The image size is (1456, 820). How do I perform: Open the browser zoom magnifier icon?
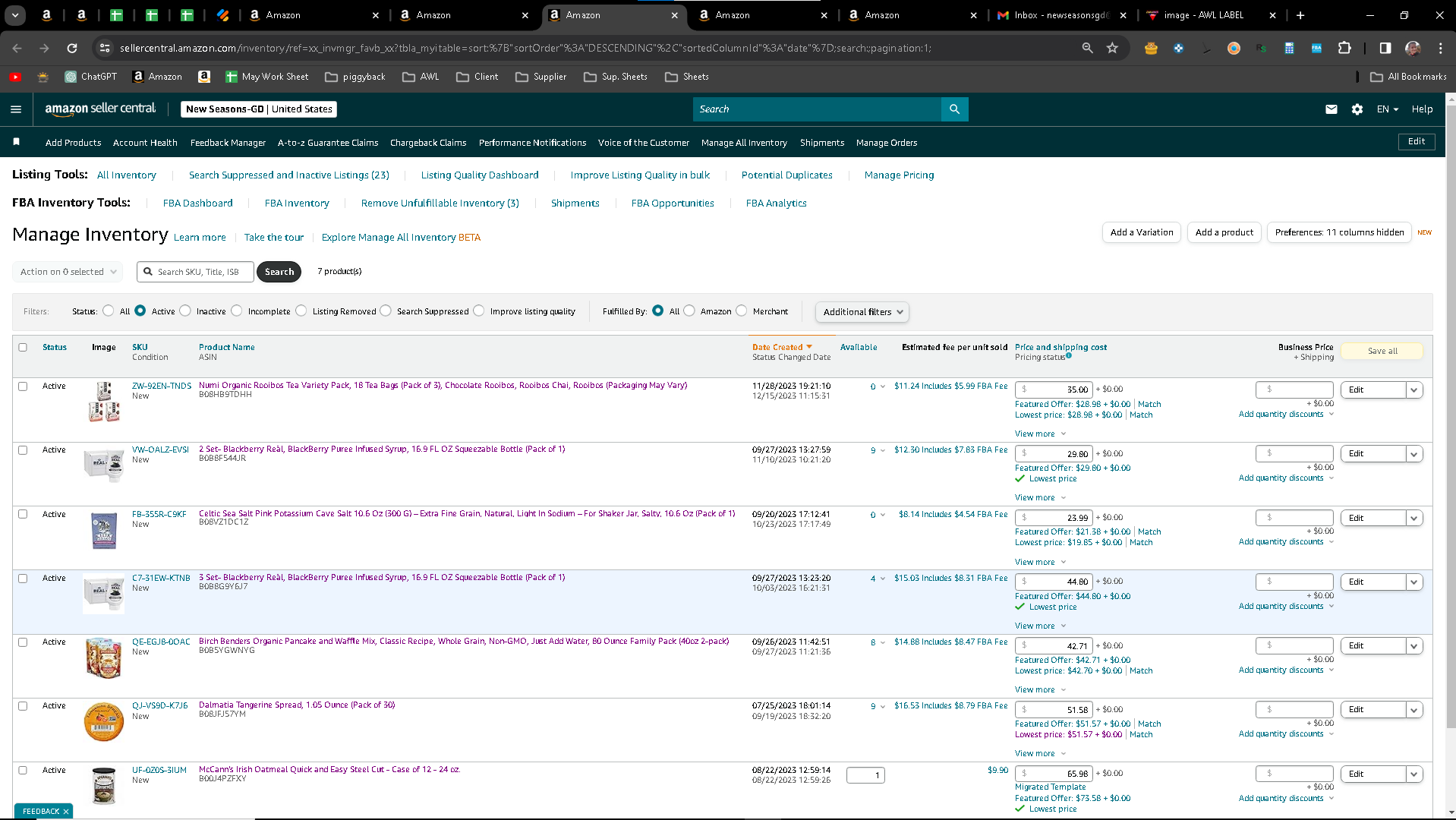coord(1087,48)
